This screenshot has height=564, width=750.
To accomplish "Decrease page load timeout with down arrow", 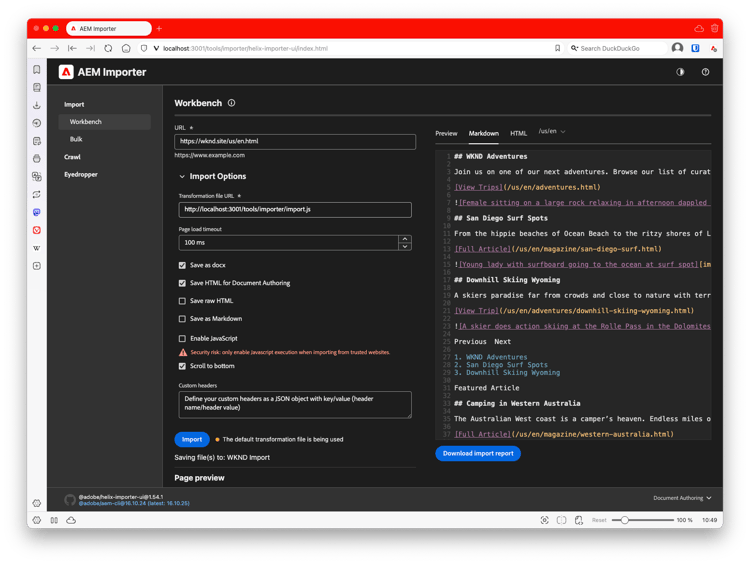I will (x=405, y=246).
